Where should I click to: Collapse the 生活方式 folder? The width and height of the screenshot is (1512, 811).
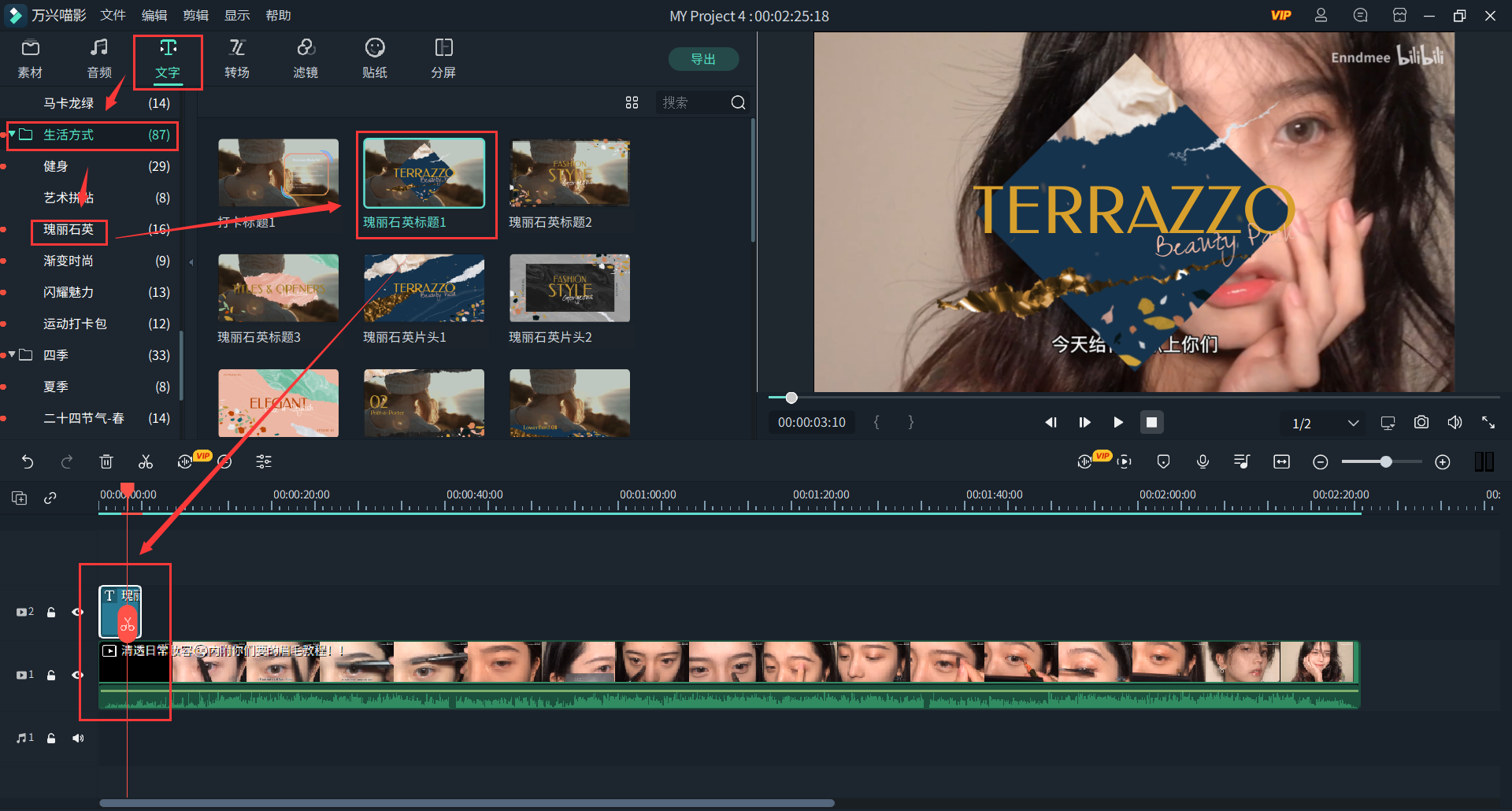pos(13,135)
